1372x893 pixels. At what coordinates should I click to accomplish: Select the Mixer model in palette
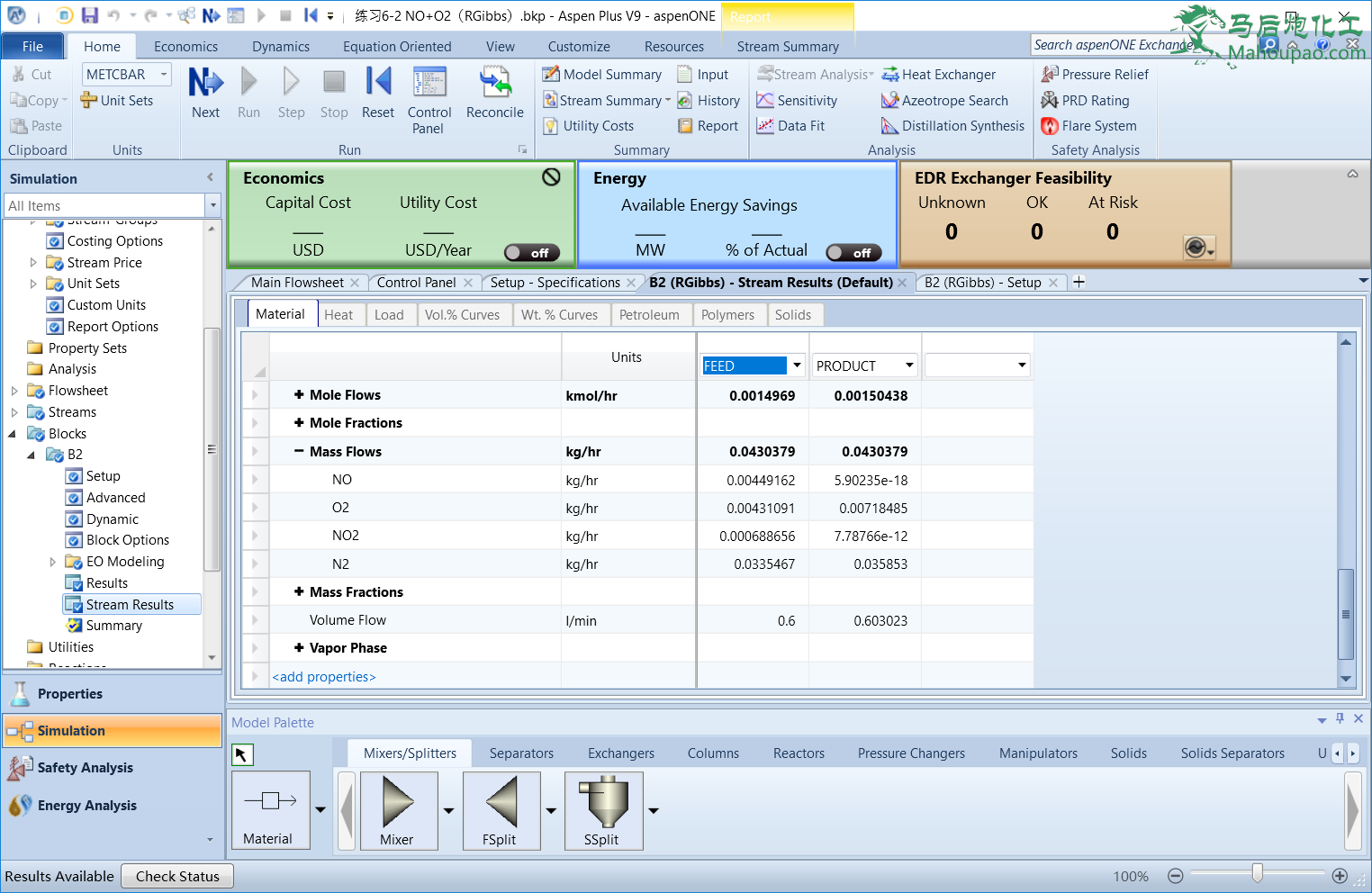397,810
